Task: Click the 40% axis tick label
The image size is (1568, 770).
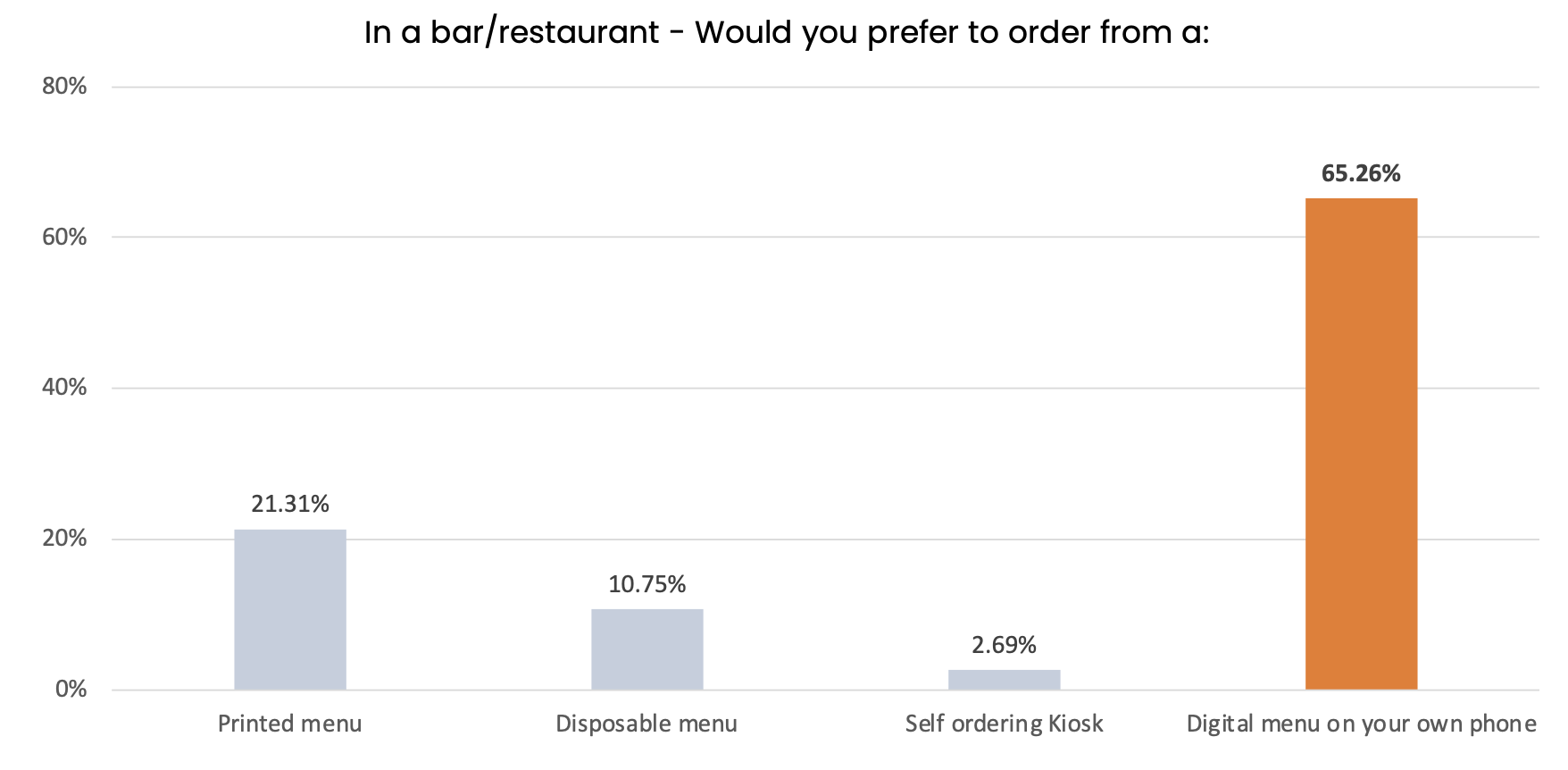Action: (64, 388)
